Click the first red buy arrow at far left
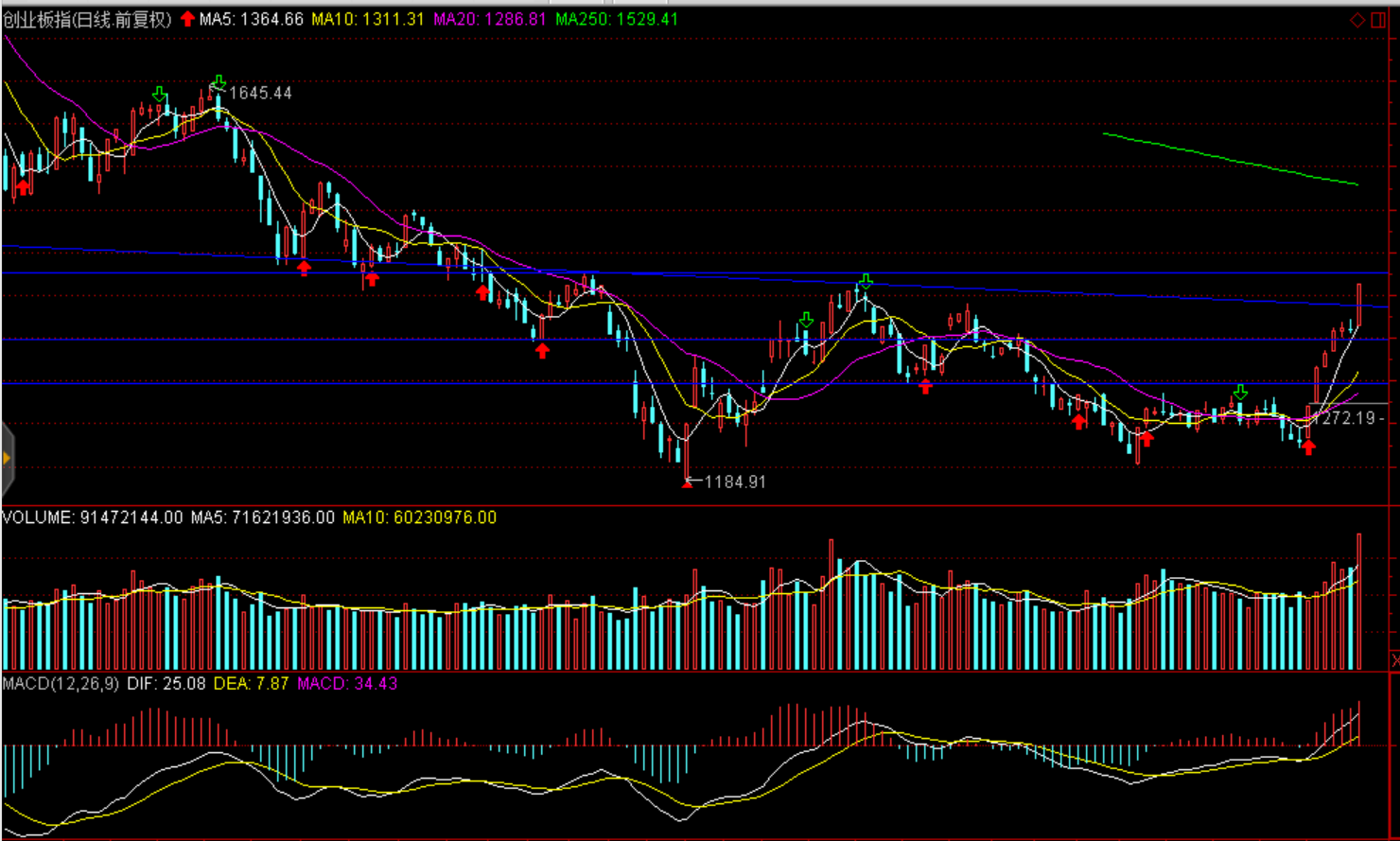 click(x=23, y=187)
